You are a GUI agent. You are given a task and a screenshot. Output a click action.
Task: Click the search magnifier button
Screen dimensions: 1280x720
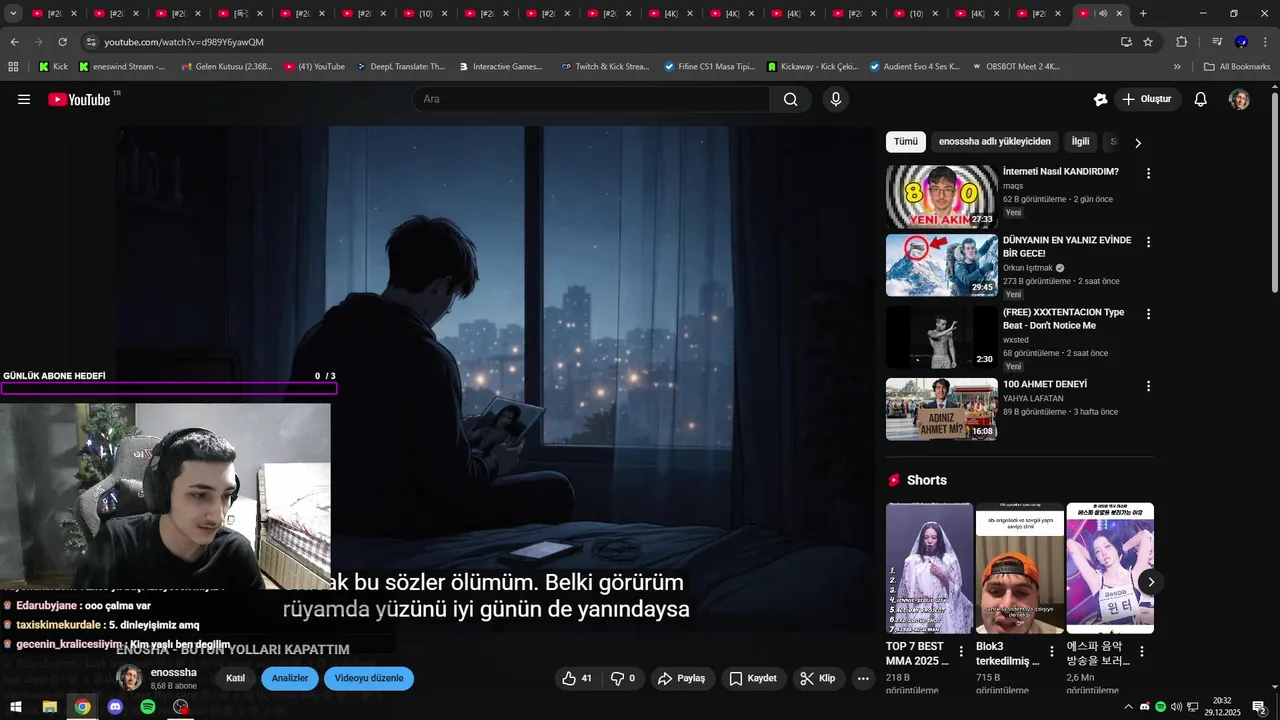791,99
